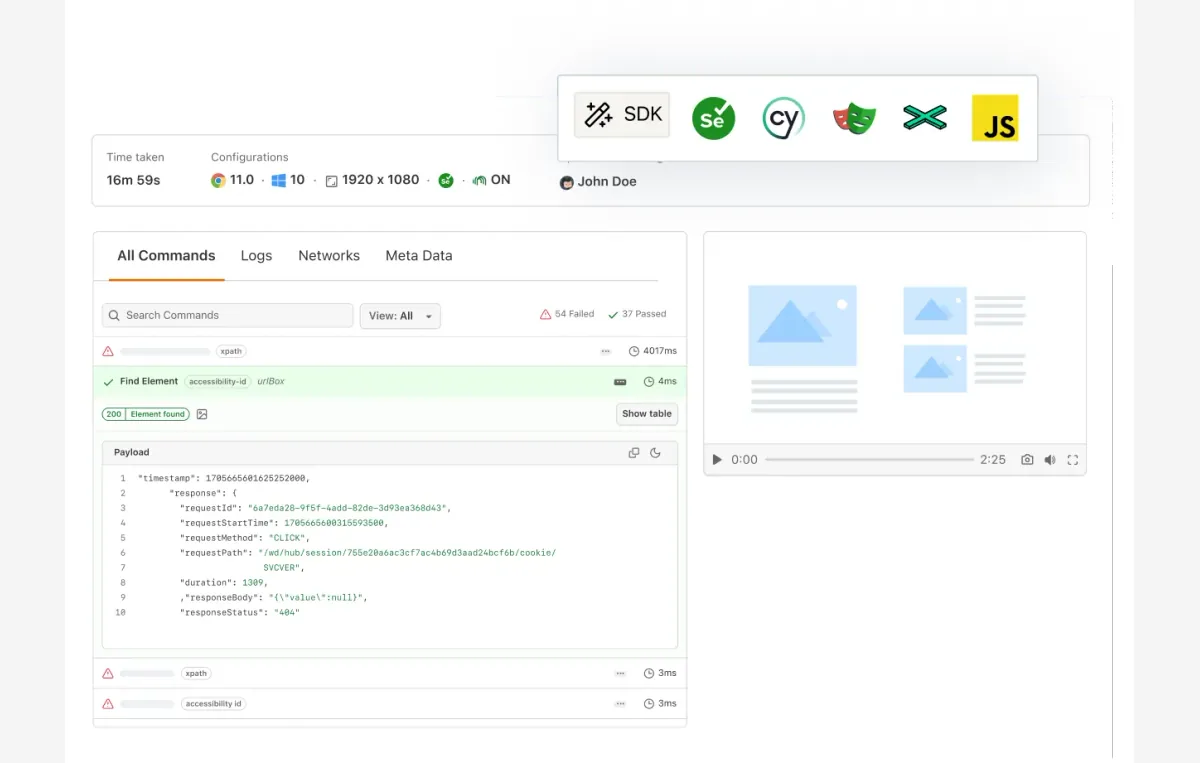Screen dimensions: 1200x763
Task: Seek along the video progress bar
Action: (870, 460)
